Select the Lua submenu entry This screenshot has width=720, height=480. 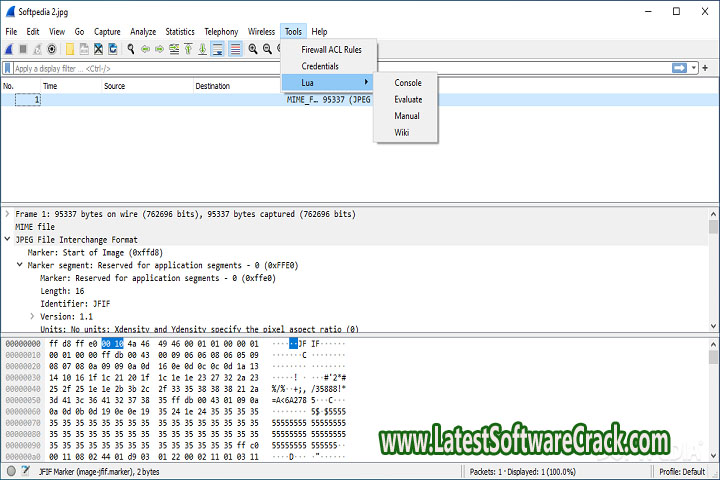tap(329, 83)
